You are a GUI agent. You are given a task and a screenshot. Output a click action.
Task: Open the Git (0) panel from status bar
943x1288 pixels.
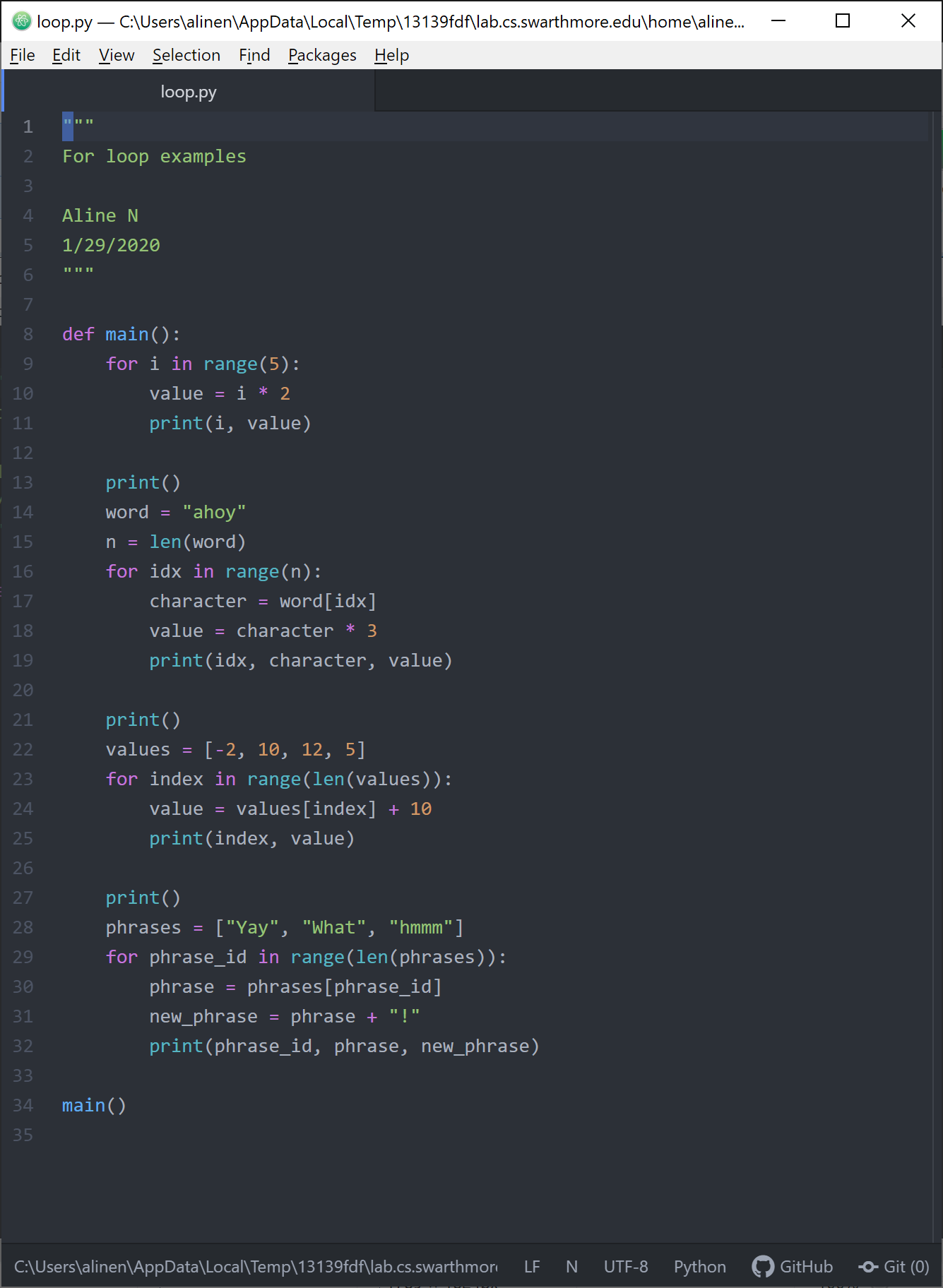(x=894, y=1267)
